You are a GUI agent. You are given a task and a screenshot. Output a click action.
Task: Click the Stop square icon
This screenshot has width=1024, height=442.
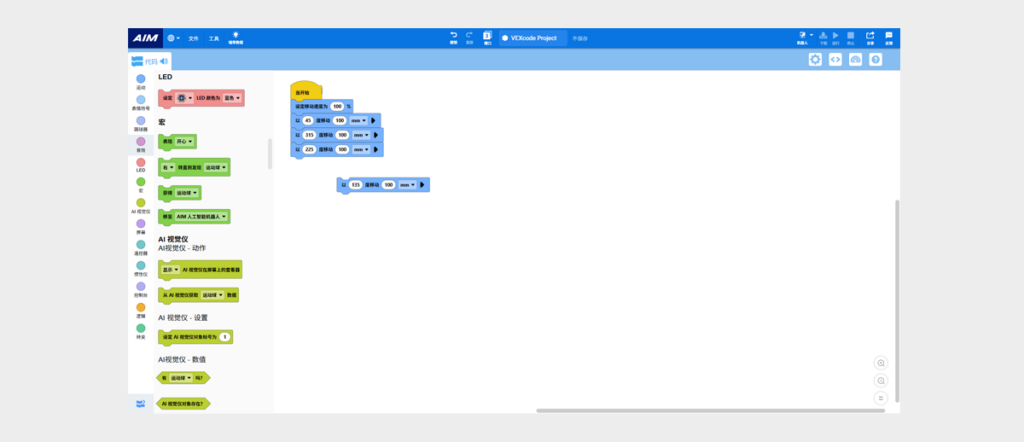coord(850,35)
